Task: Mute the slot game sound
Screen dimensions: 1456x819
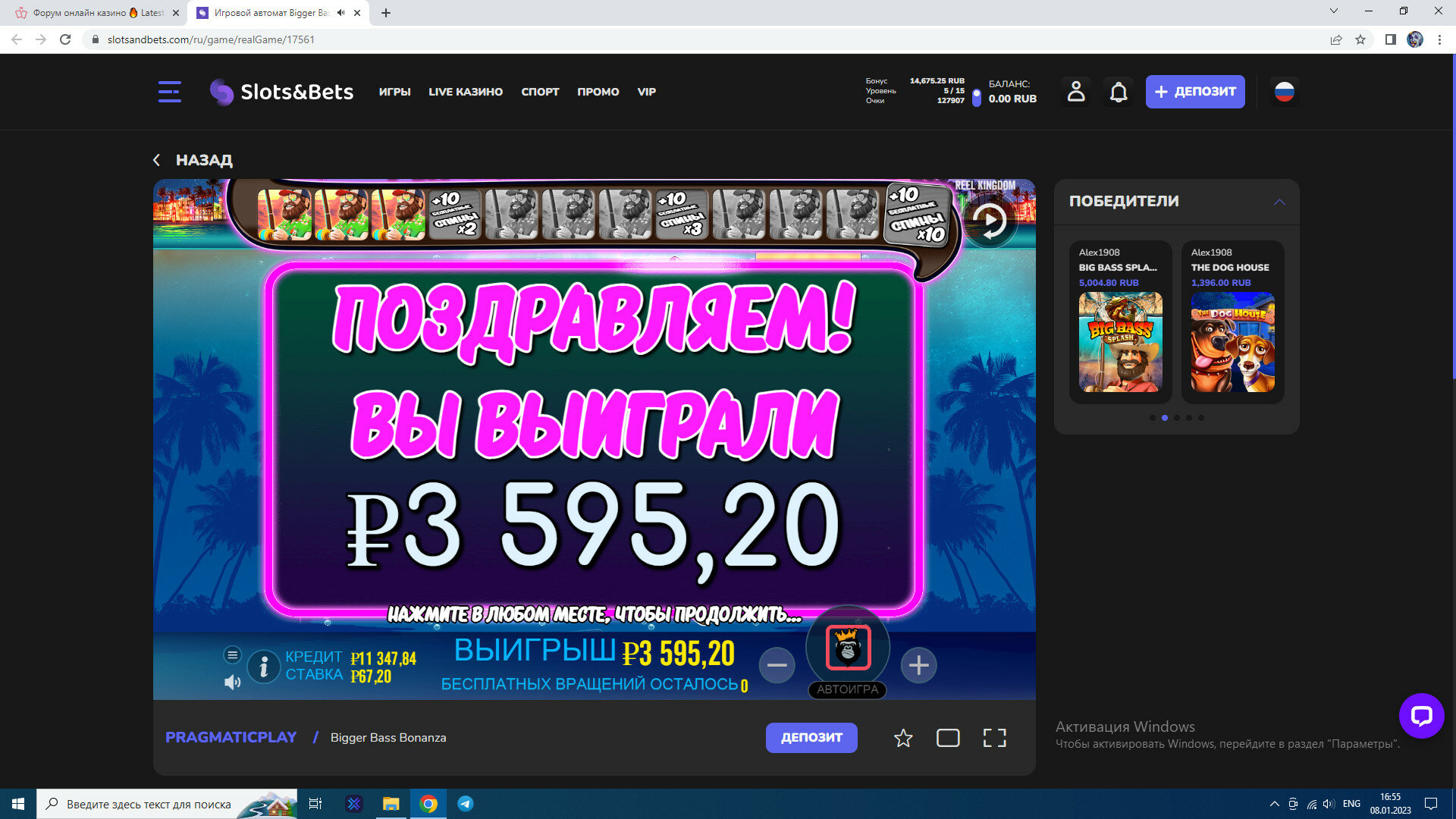Action: click(232, 682)
